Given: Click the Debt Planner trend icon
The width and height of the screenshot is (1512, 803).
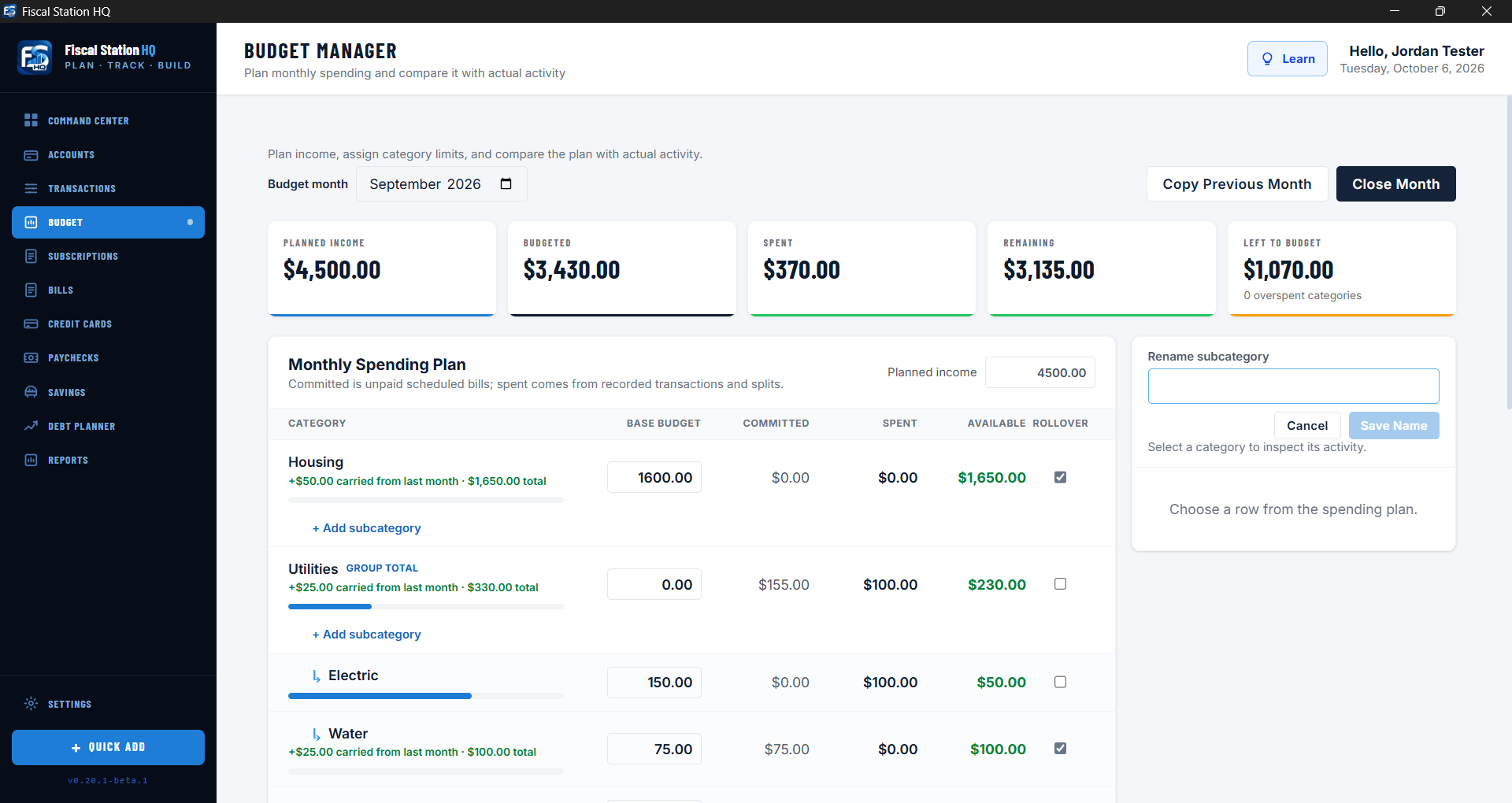Looking at the screenshot, I should 31,426.
